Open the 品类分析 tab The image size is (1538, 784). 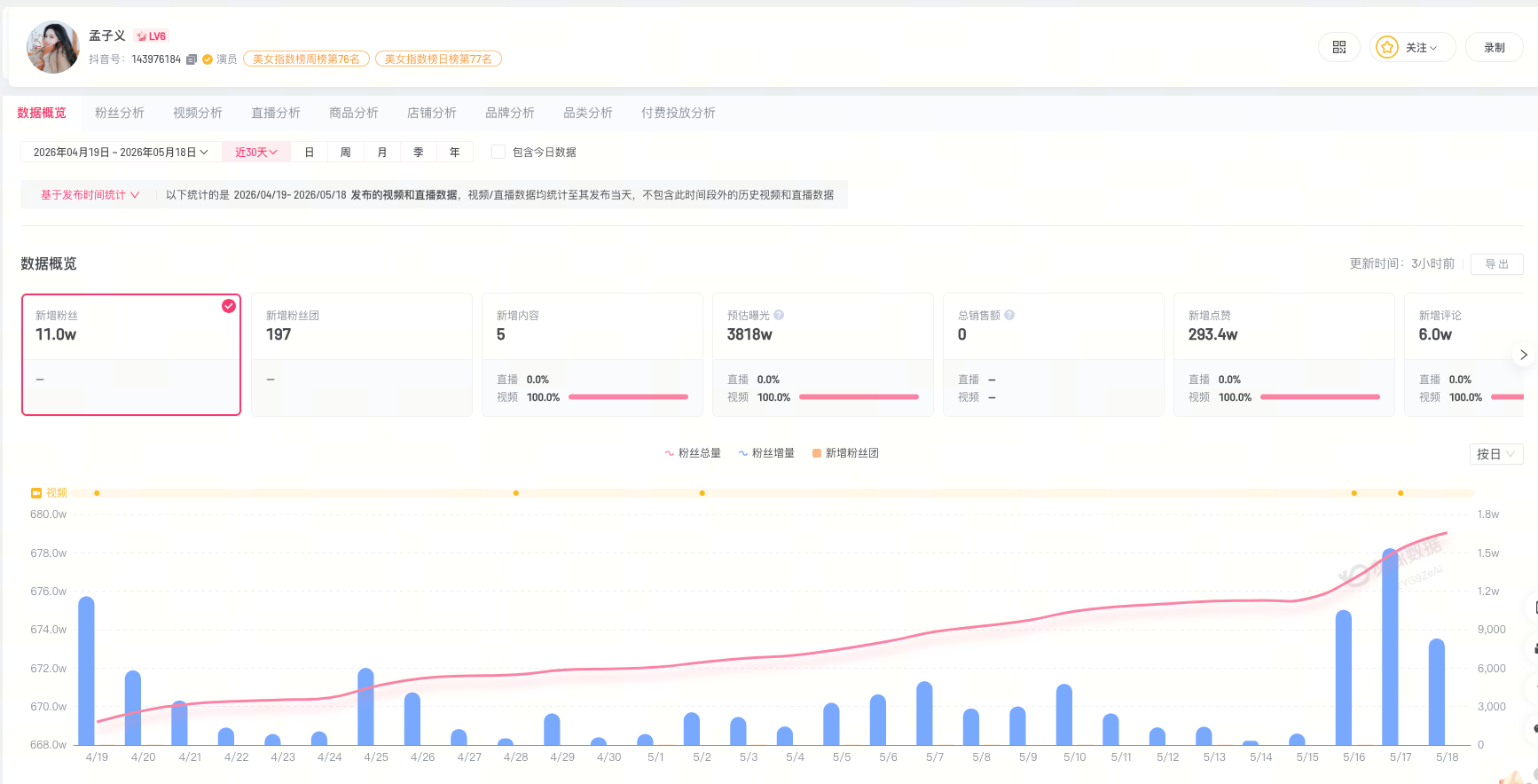(588, 113)
